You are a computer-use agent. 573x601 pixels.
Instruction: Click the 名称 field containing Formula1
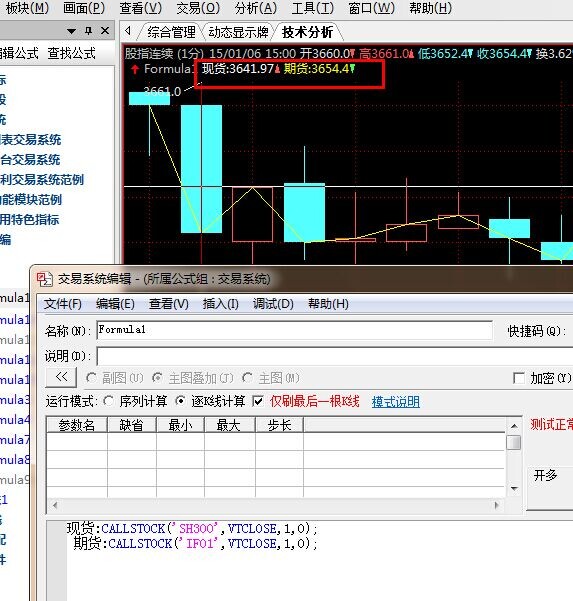click(x=294, y=330)
